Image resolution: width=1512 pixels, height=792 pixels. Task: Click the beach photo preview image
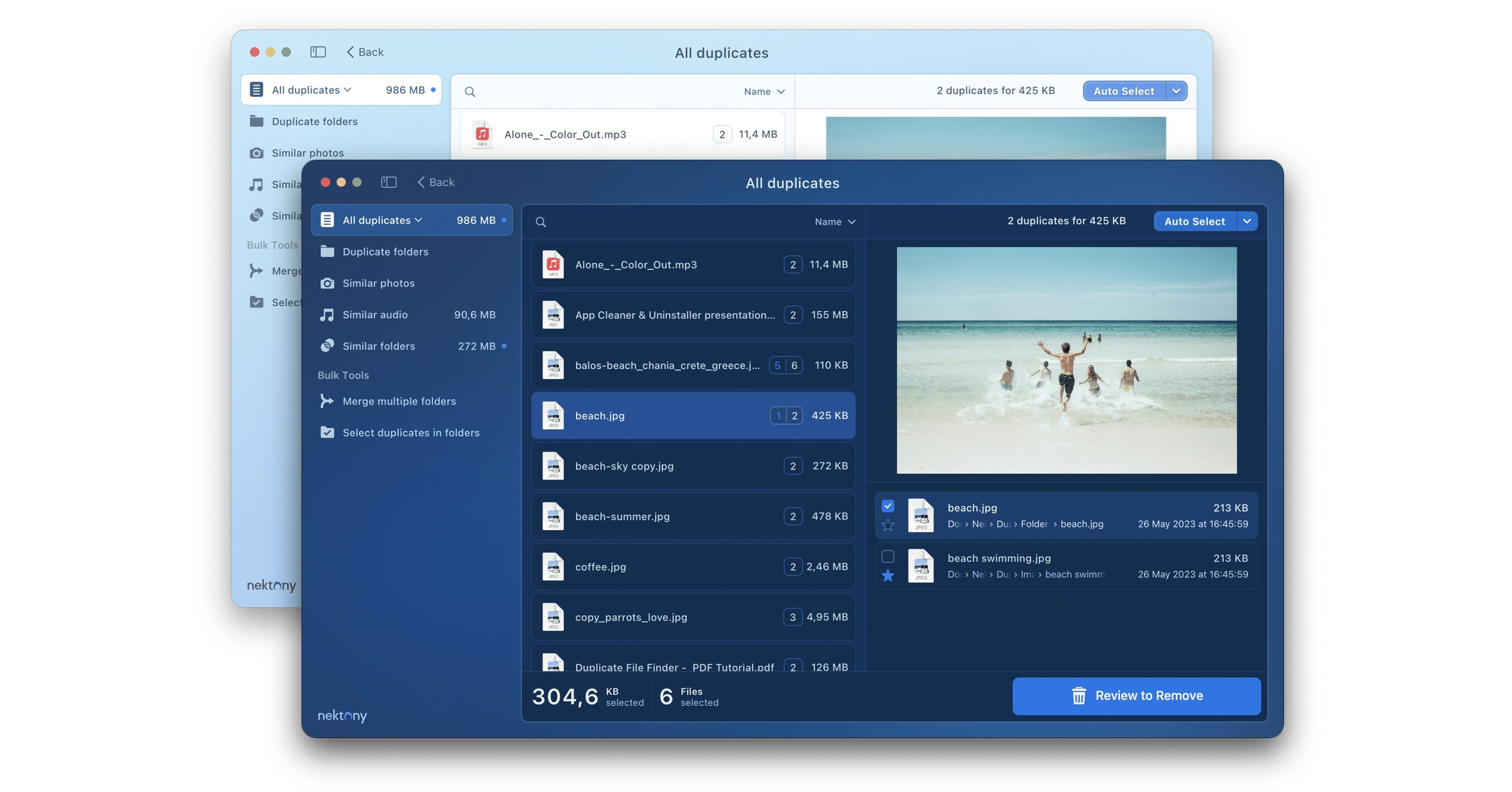pos(1066,361)
